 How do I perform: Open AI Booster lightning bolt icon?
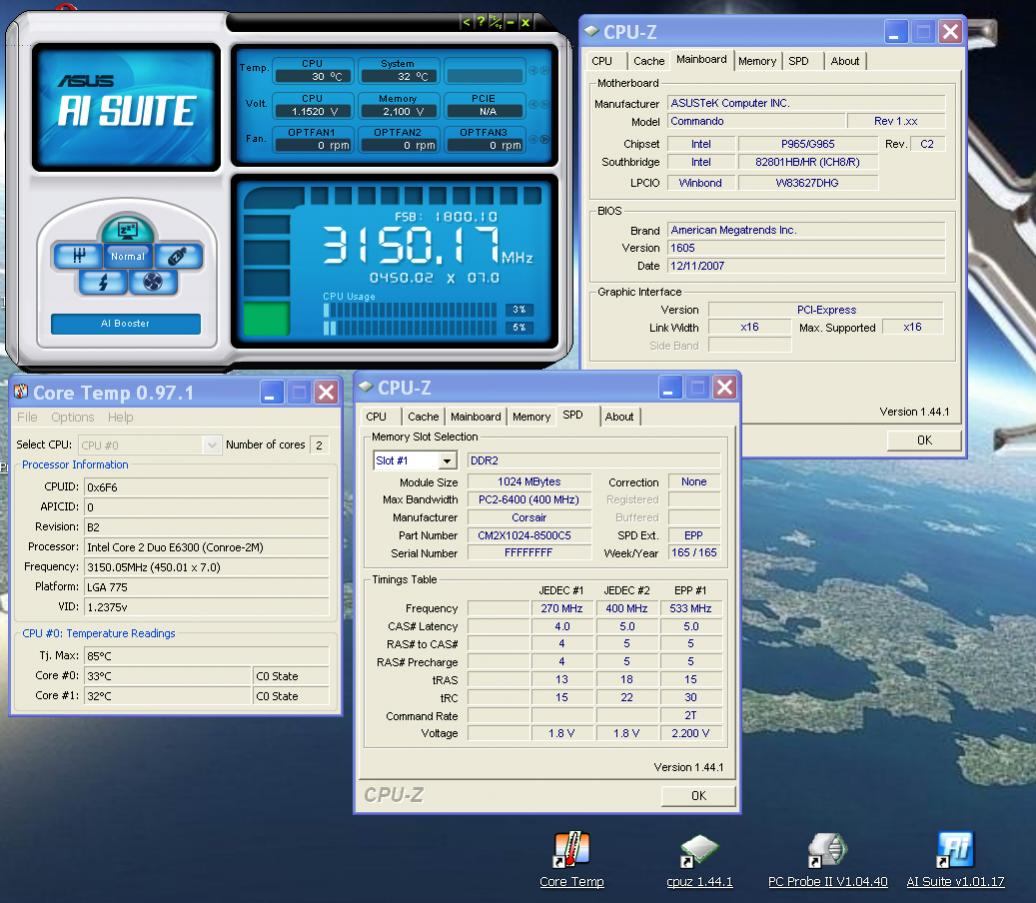103,283
